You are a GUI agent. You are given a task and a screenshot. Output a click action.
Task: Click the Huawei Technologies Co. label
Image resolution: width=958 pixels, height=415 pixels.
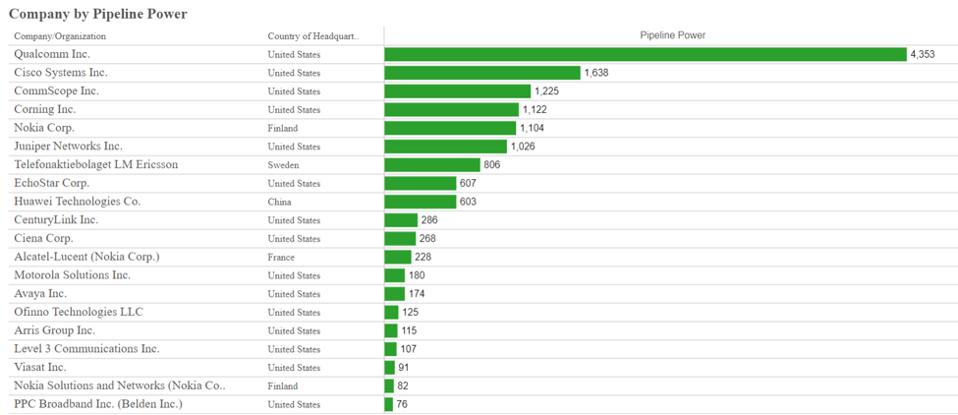click(77, 201)
